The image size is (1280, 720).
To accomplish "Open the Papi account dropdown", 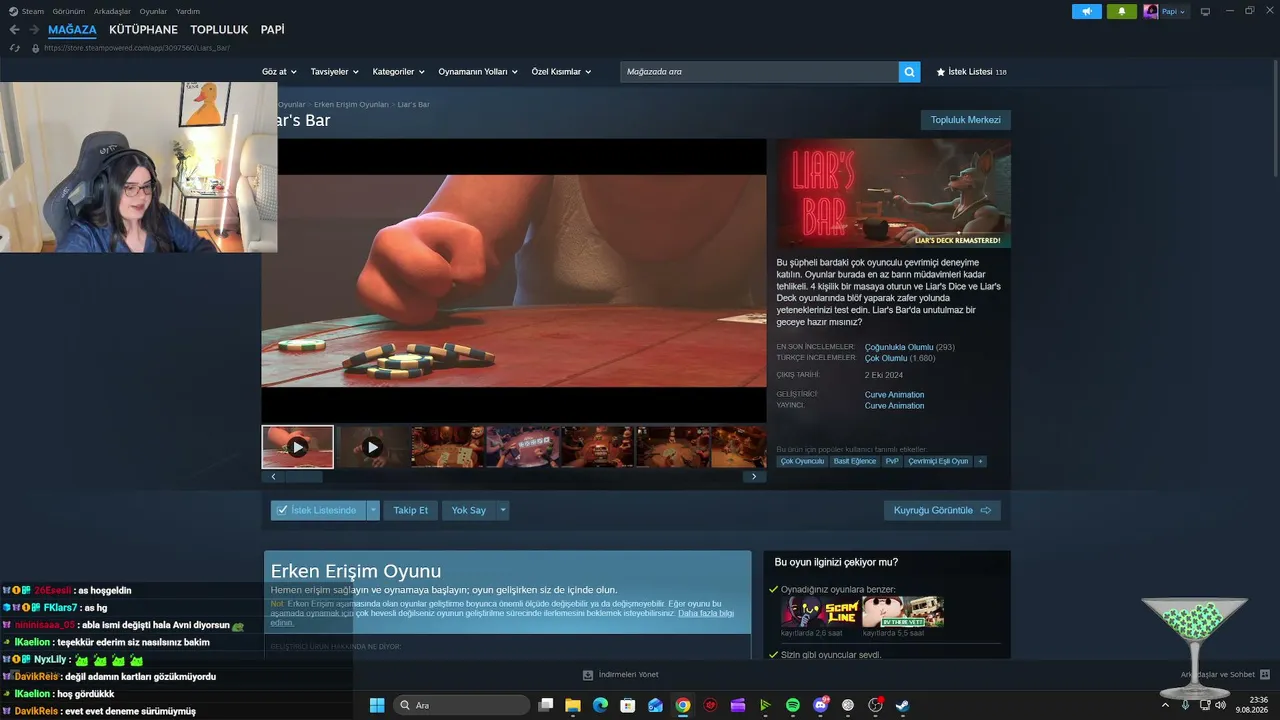I will 1173,11.
